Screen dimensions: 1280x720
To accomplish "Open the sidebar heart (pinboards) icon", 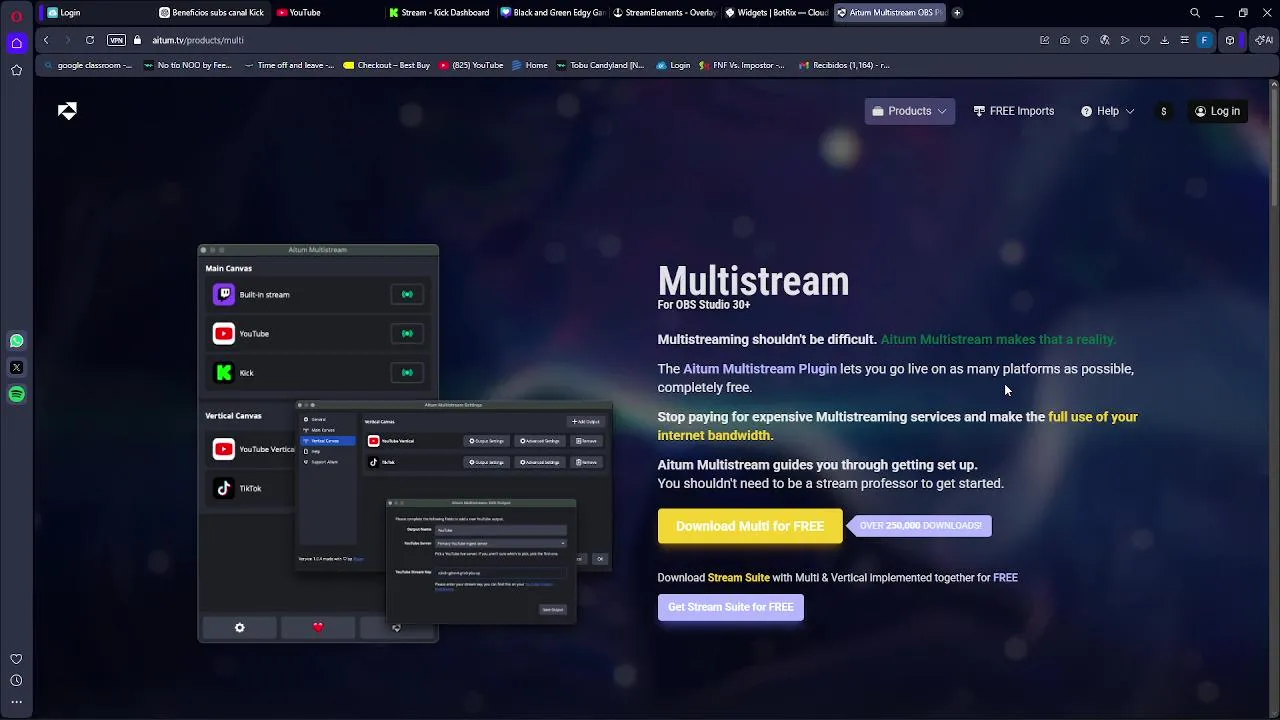I will click(x=16, y=659).
